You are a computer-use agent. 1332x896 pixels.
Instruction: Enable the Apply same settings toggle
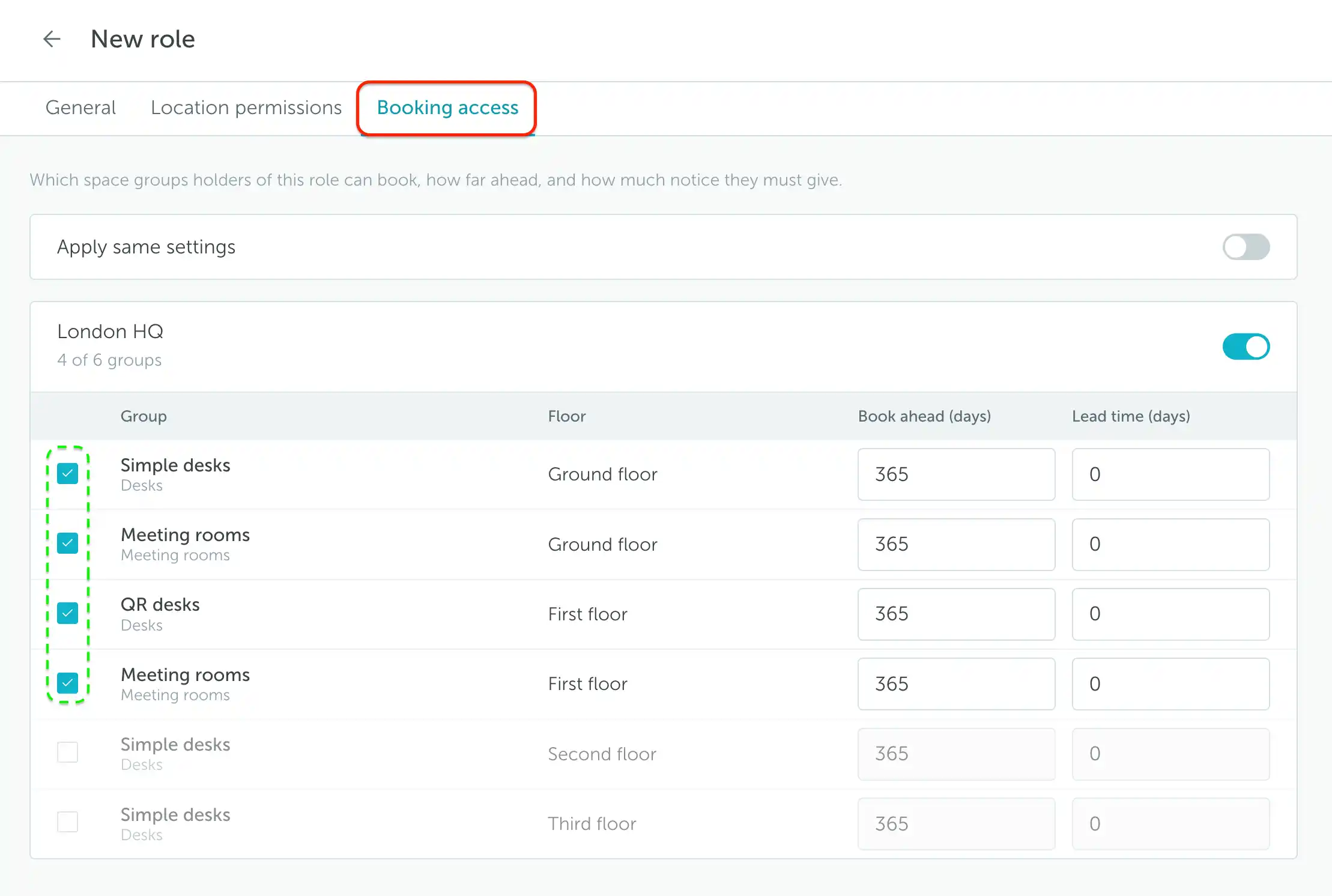[1246, 247]
